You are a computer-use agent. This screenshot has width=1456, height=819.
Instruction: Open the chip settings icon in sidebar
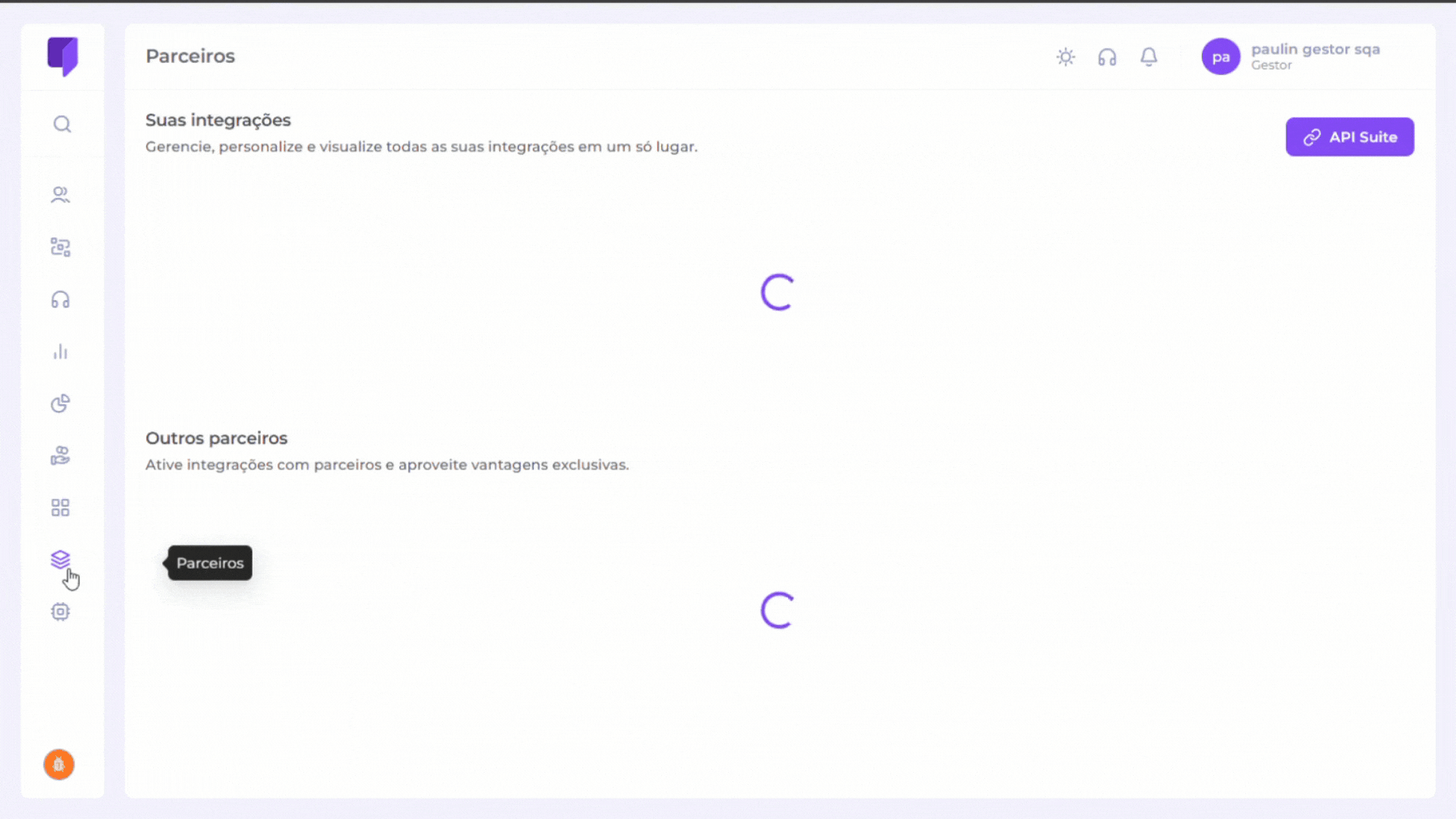click(61, 611)
